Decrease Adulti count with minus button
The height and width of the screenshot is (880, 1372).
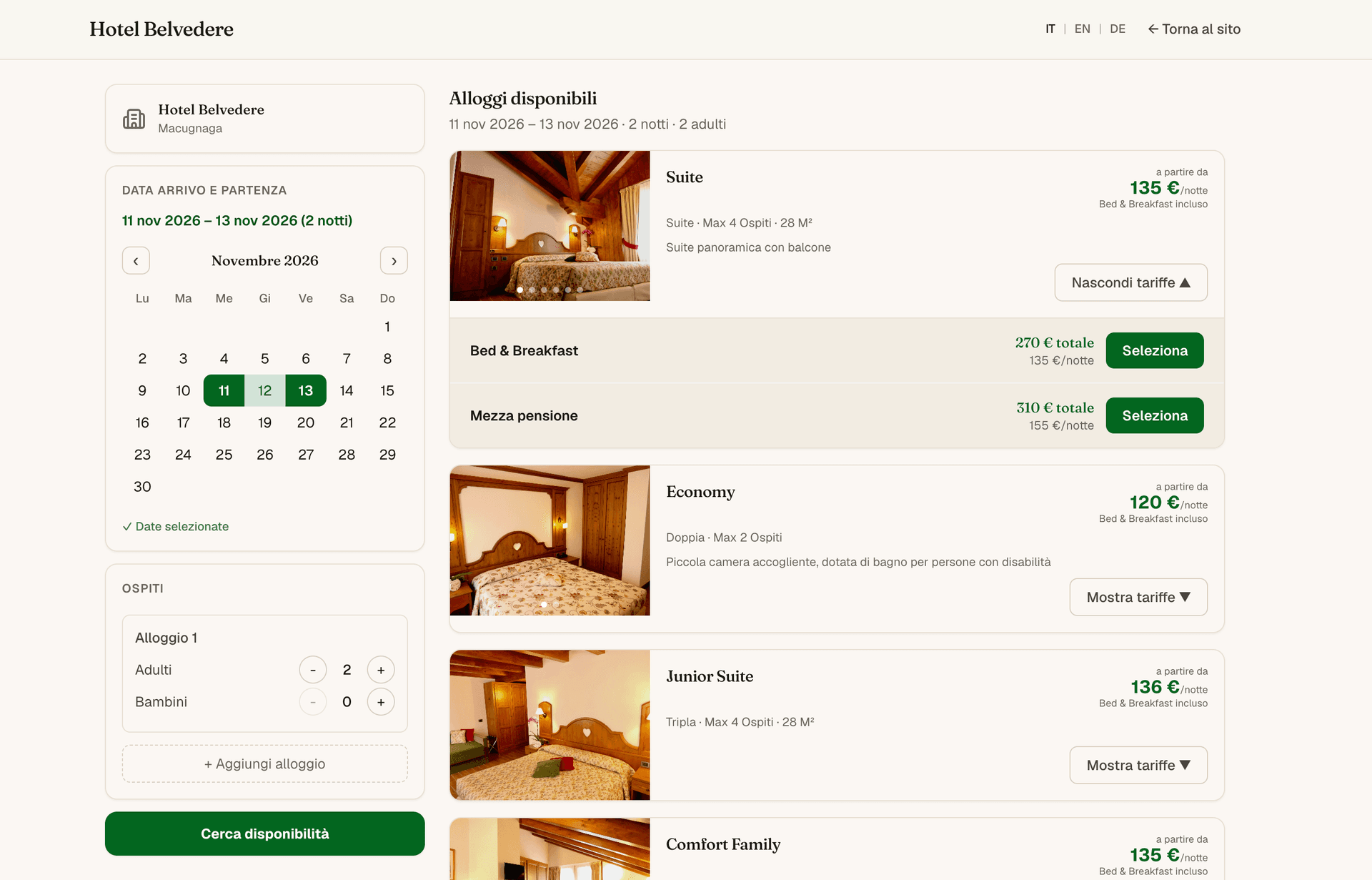[313, 670]
